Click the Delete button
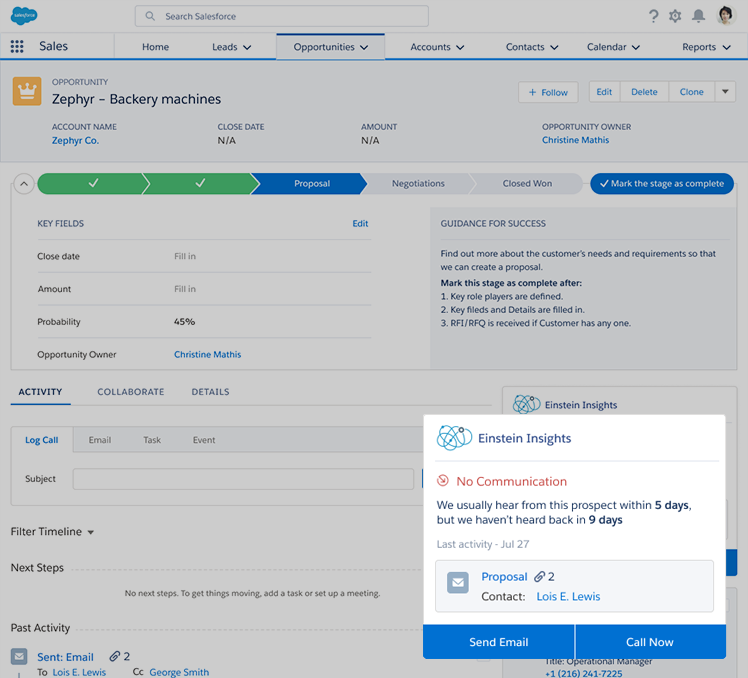This screenshot has width=748, height=678. (644, 92)
